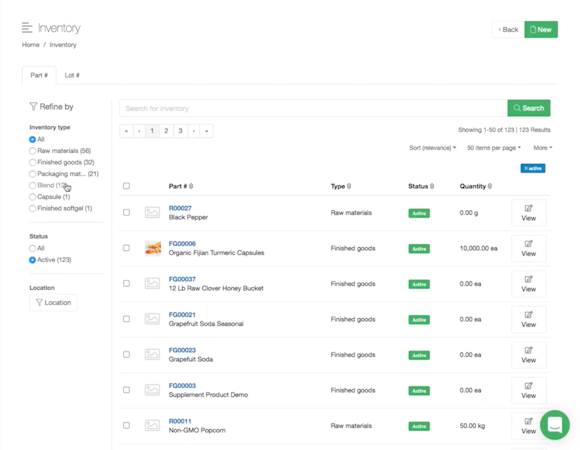Expand the 50 items per page dropdown
The width and height of the screenshot is (580, 450).
(x=494, y=148)
